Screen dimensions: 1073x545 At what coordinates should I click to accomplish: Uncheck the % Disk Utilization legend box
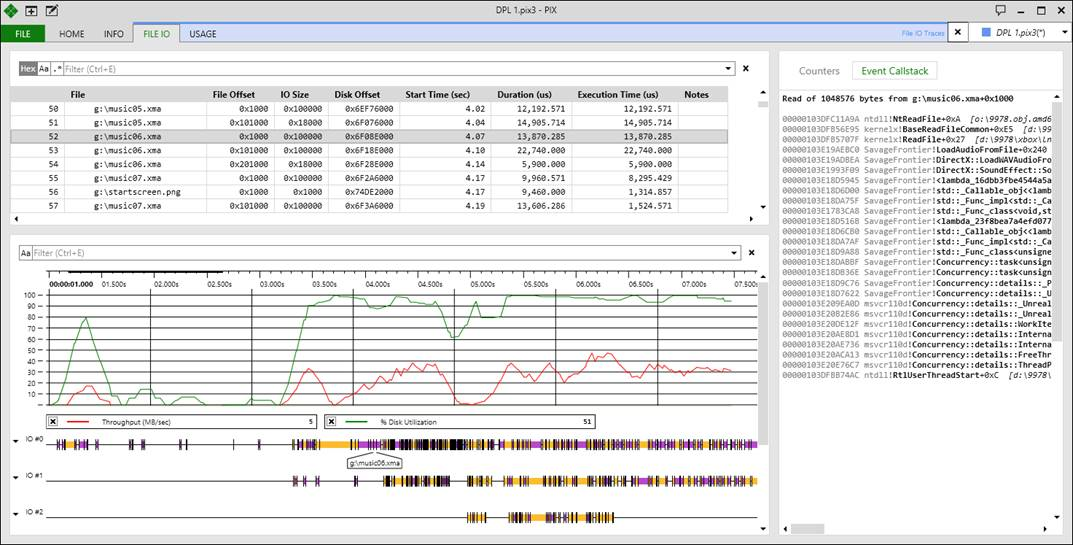(331, 422)
